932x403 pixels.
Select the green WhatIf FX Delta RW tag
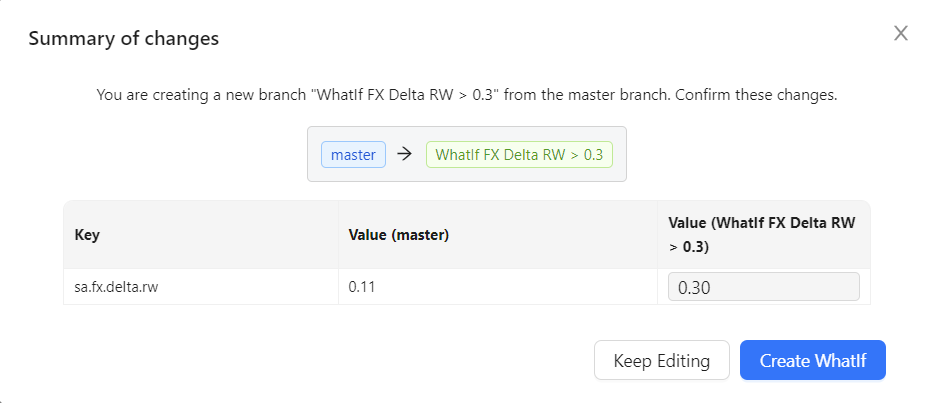(x=519, y=155)
